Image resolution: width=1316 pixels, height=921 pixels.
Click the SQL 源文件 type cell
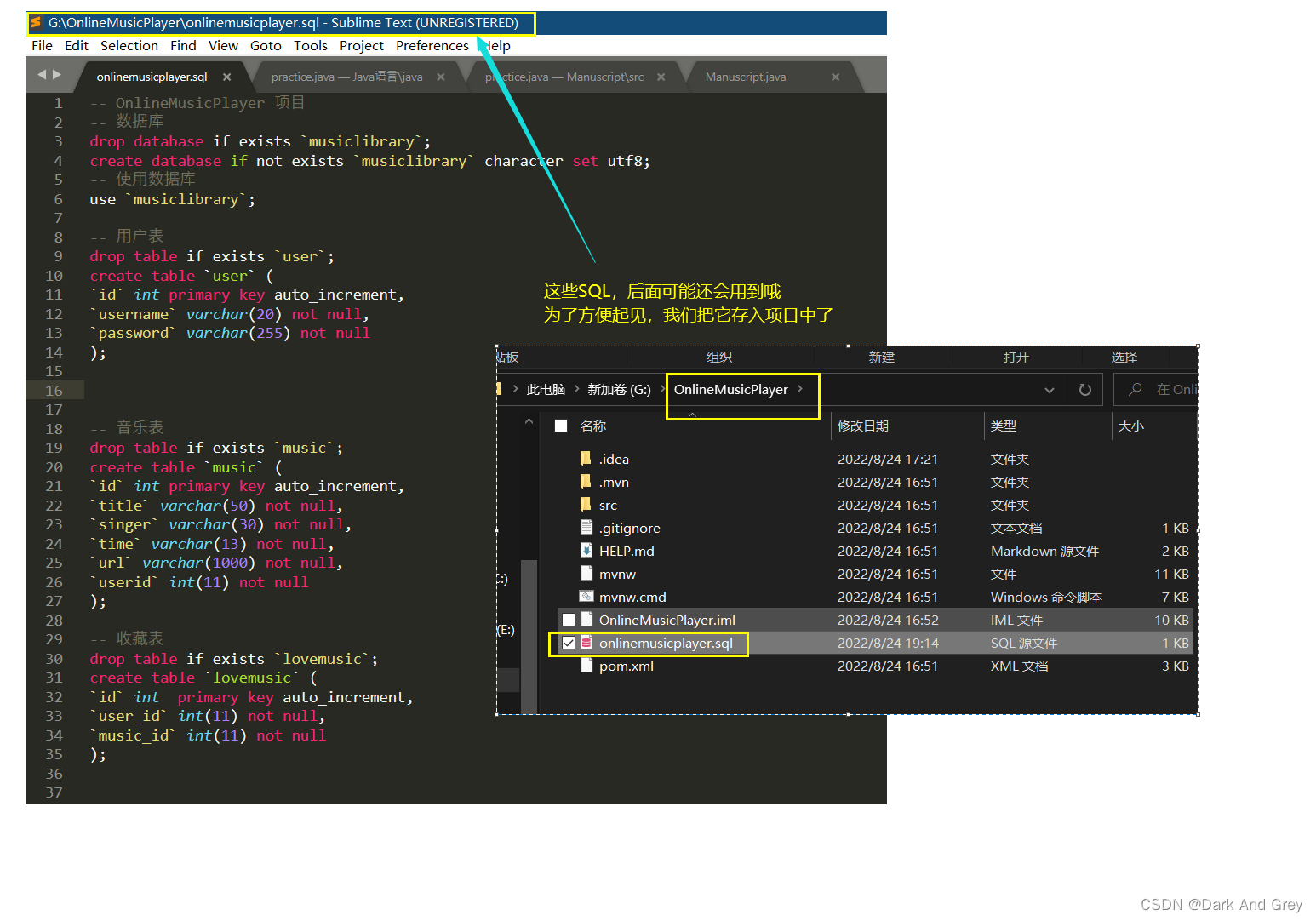(x=1024, y=643)
